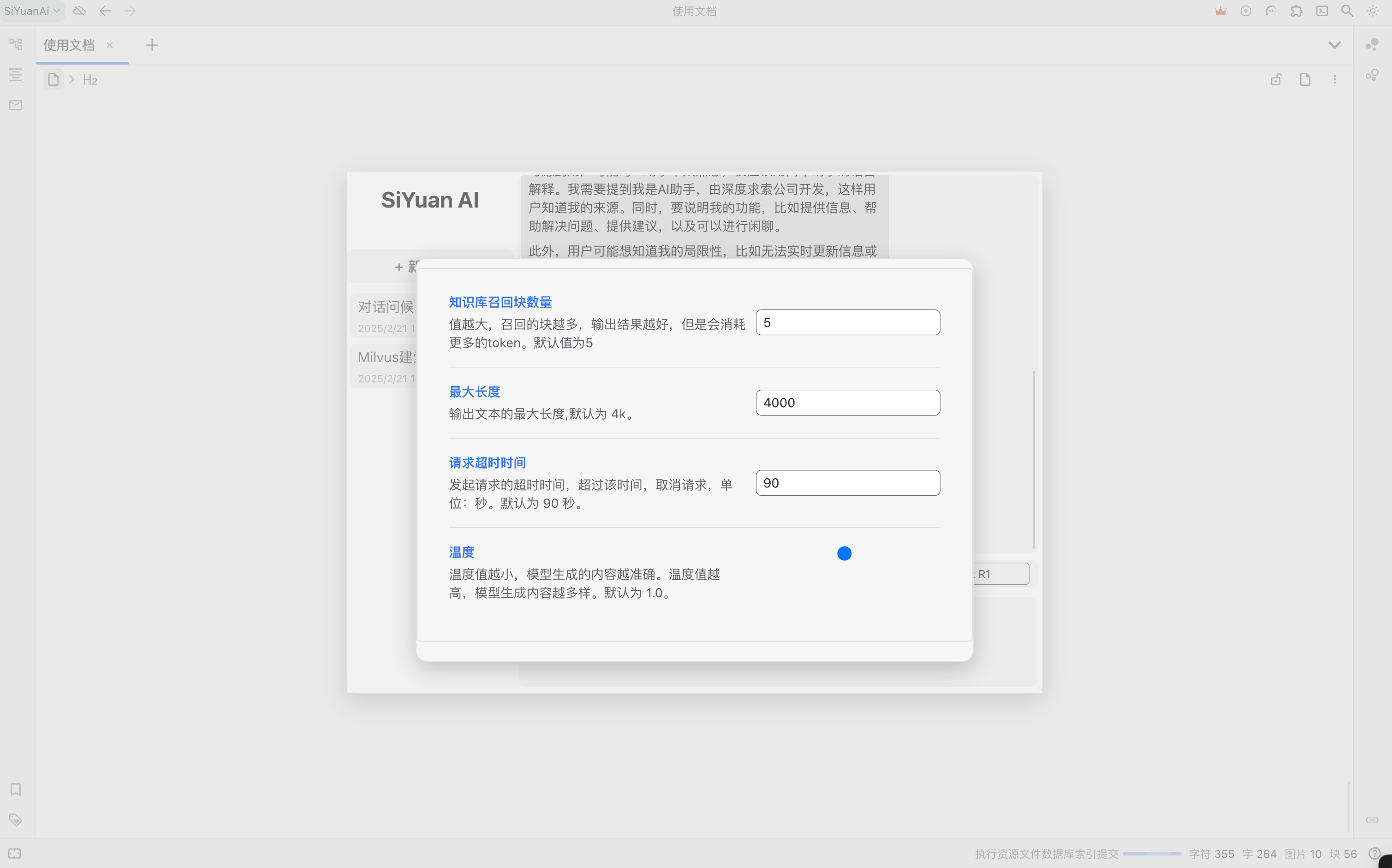Toggle the light theme with sun icon

1372,11
